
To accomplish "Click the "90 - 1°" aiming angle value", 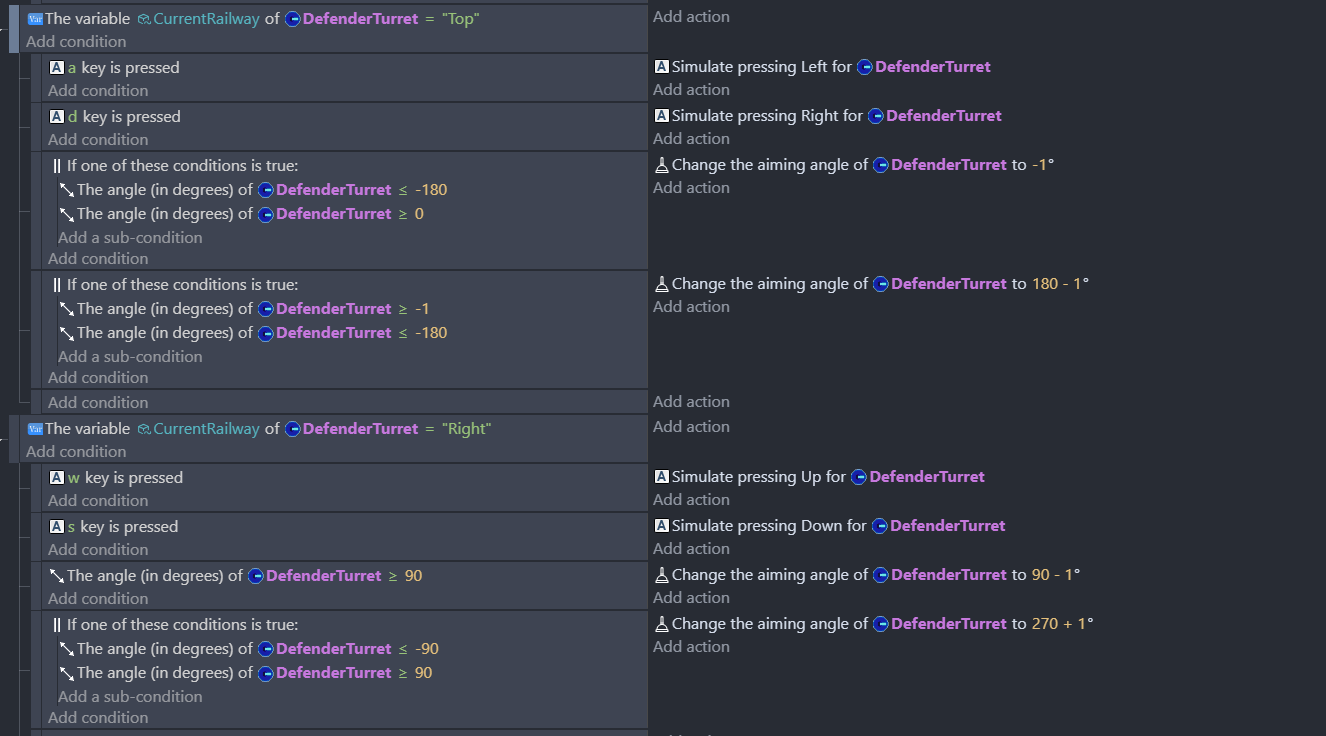I will coord(1056,575).
